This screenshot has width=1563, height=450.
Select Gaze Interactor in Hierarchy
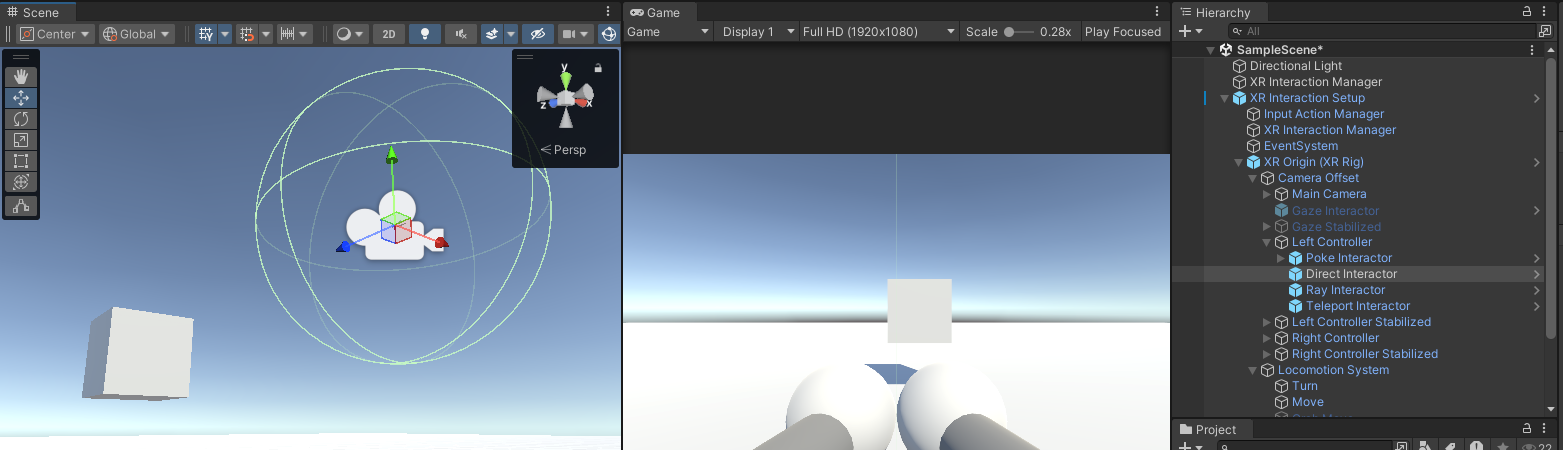1335,210
